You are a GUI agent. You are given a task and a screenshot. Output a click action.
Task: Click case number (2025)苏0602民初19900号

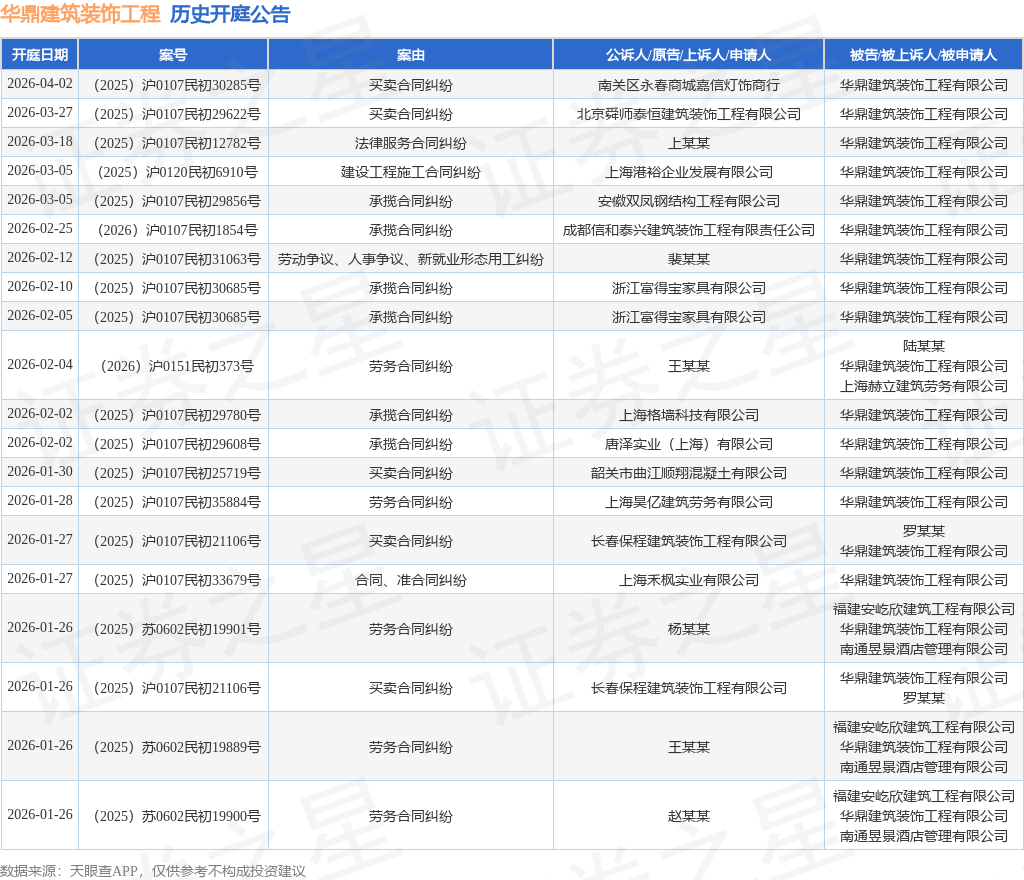[x=173, y=817]
